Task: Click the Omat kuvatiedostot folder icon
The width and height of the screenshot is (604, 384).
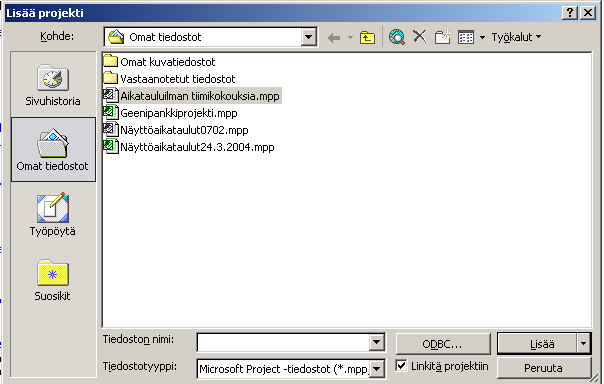Action: 111,61
